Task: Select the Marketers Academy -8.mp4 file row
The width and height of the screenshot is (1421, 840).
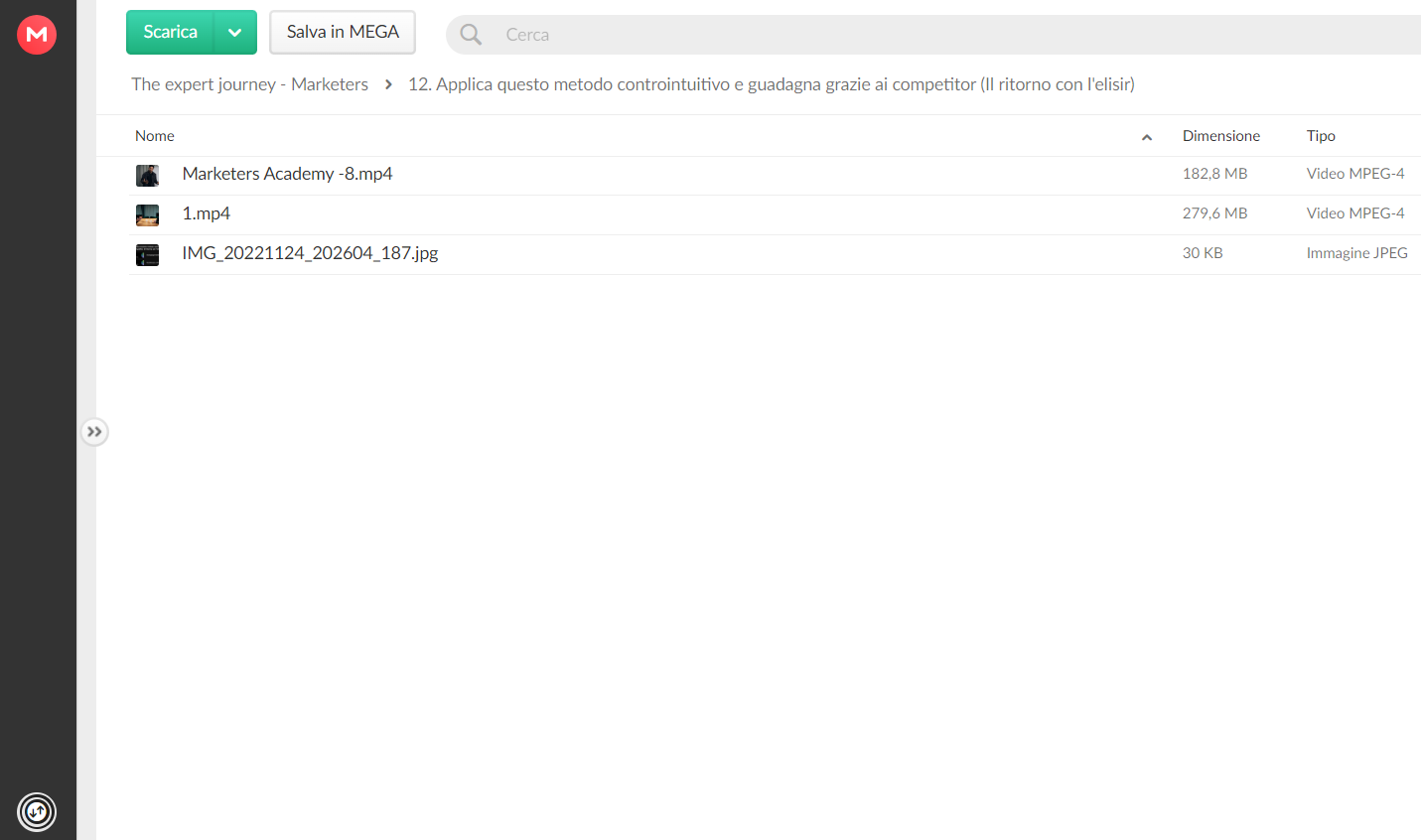Action: click(x=777, y=176)
